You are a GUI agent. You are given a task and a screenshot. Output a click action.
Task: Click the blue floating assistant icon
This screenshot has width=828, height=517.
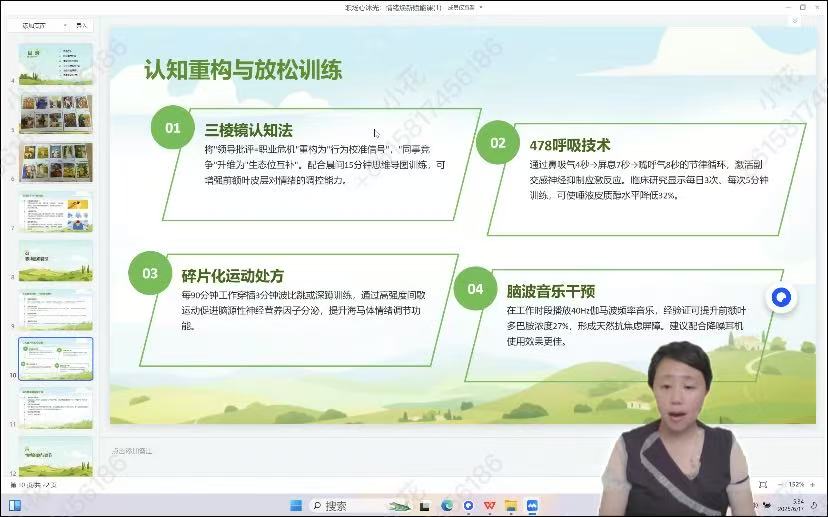point(781,297)
